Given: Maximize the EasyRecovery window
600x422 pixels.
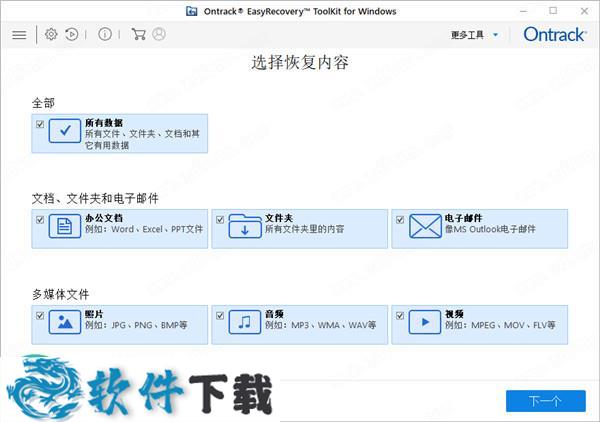Looking at the screenshot, I should click(553, 11).
